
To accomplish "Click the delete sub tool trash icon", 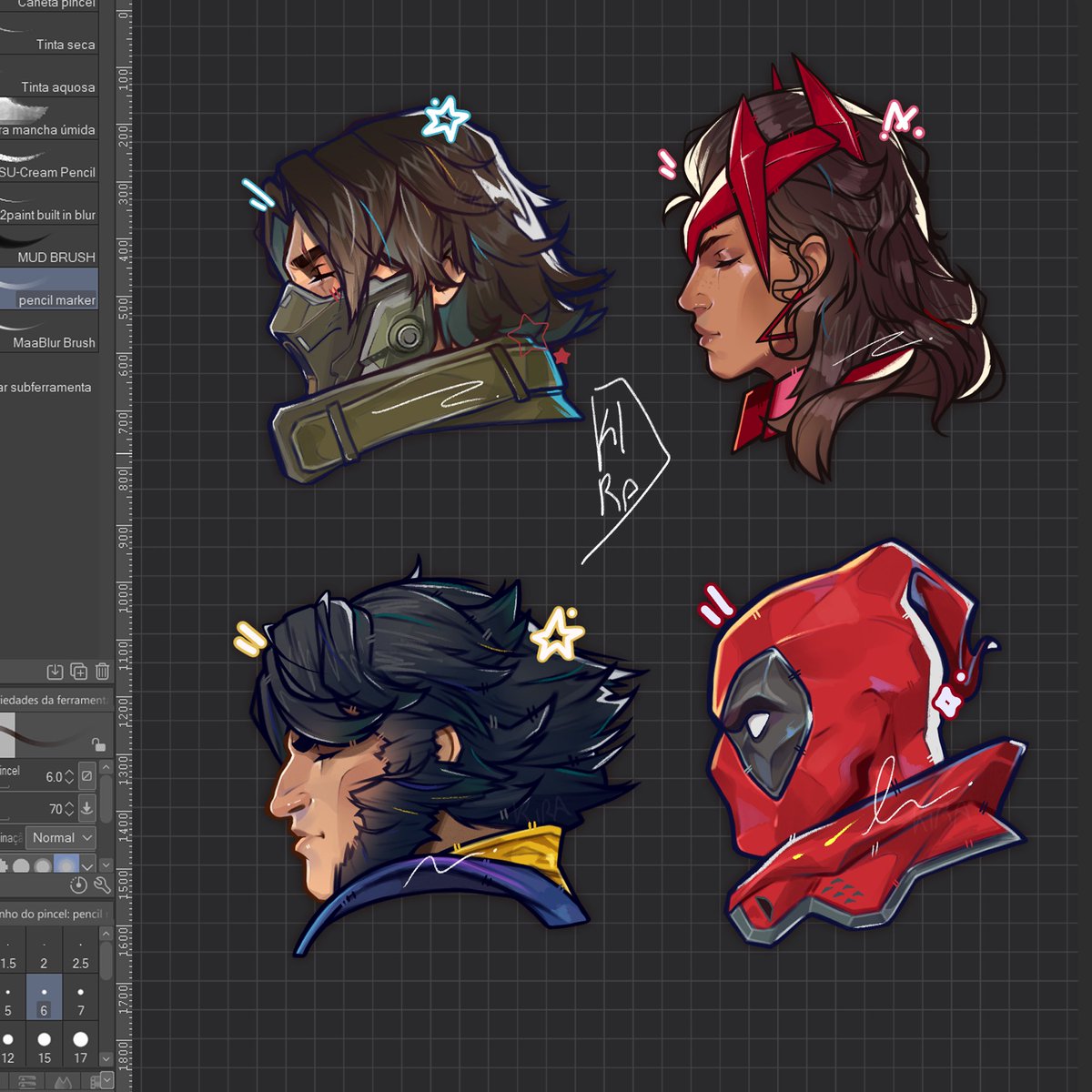I will tap(102, 672).
